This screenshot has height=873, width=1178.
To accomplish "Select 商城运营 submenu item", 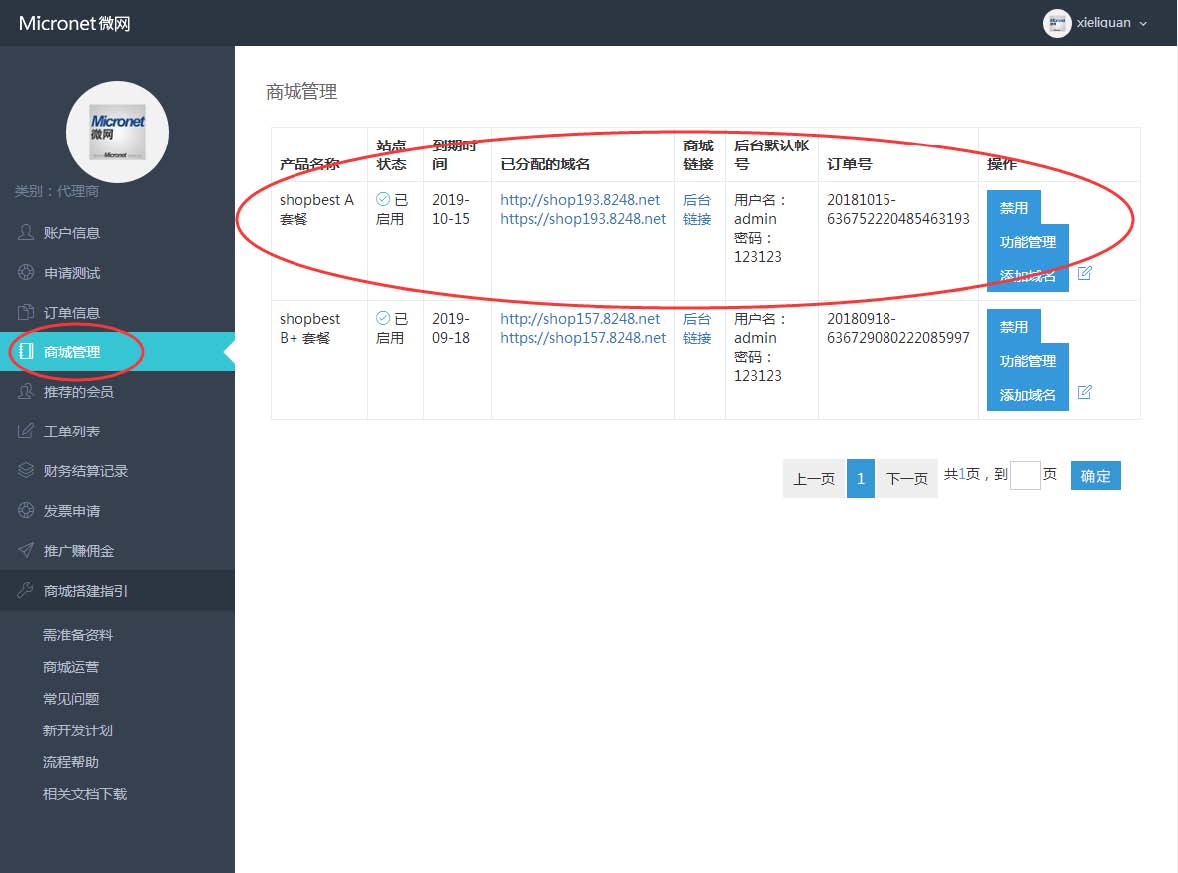I will (71, 667).
